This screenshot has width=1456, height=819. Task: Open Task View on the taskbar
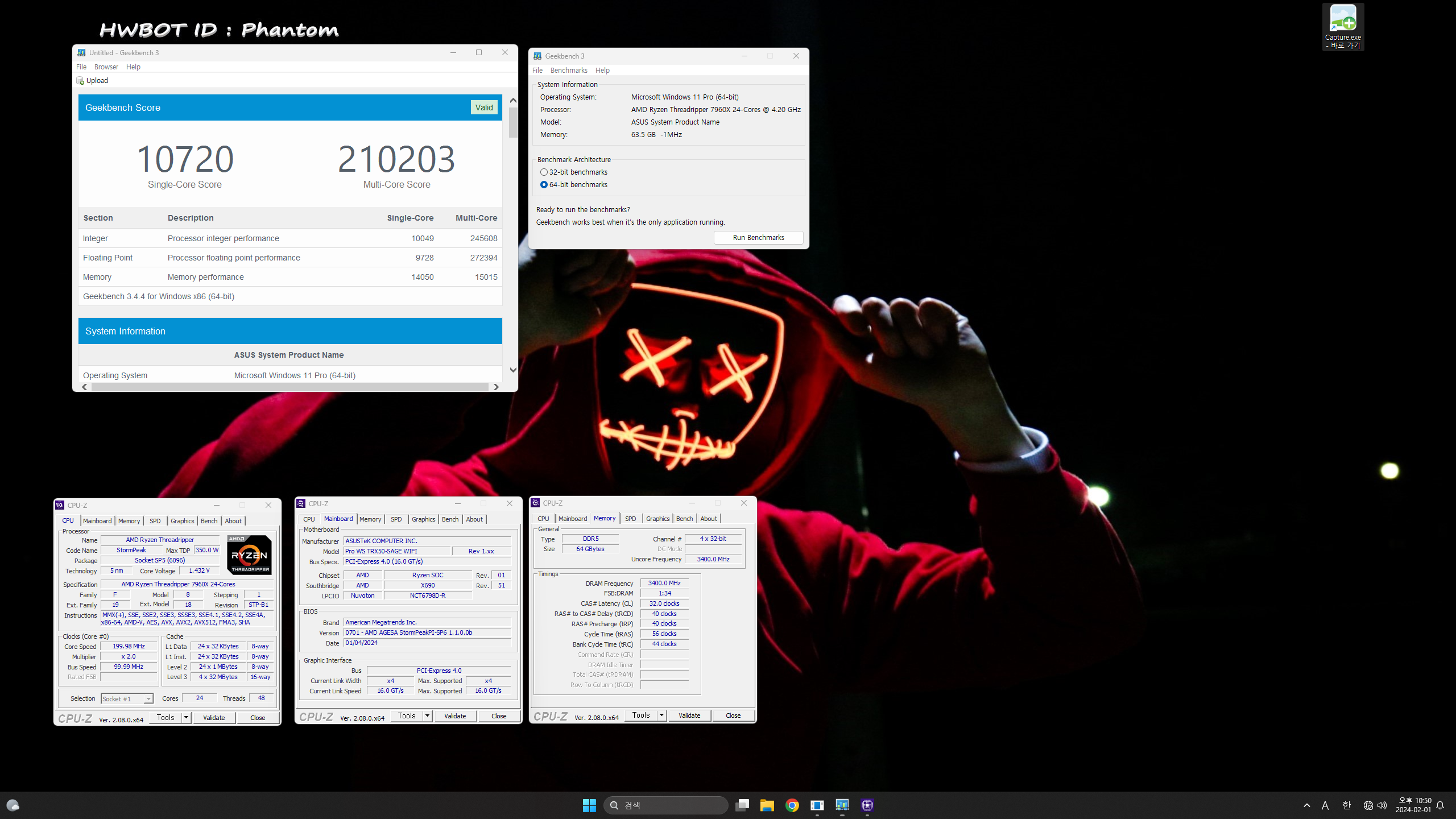pos(742,805)
